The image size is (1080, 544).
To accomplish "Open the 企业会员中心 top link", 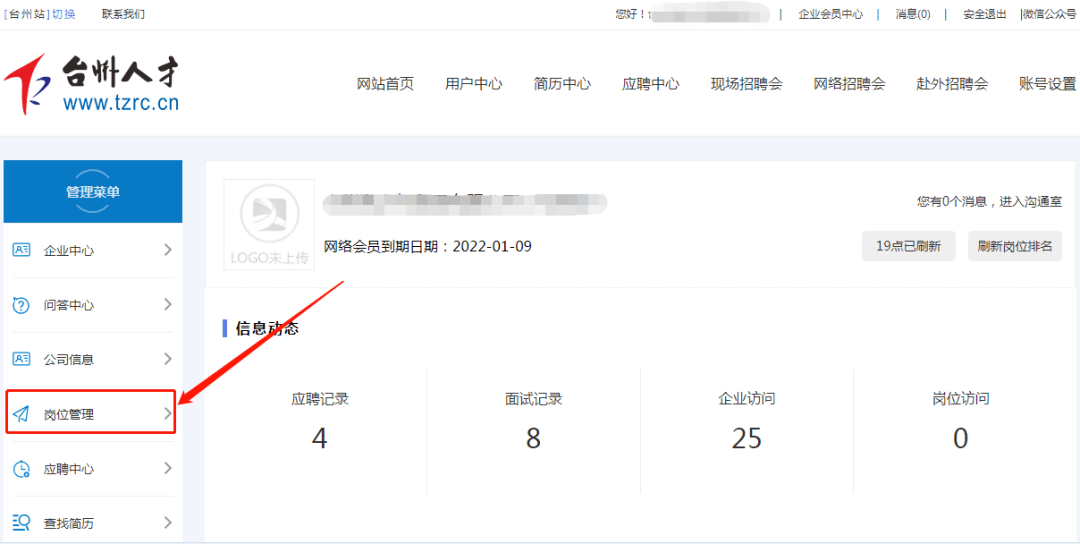I will (x=830, y=14).
